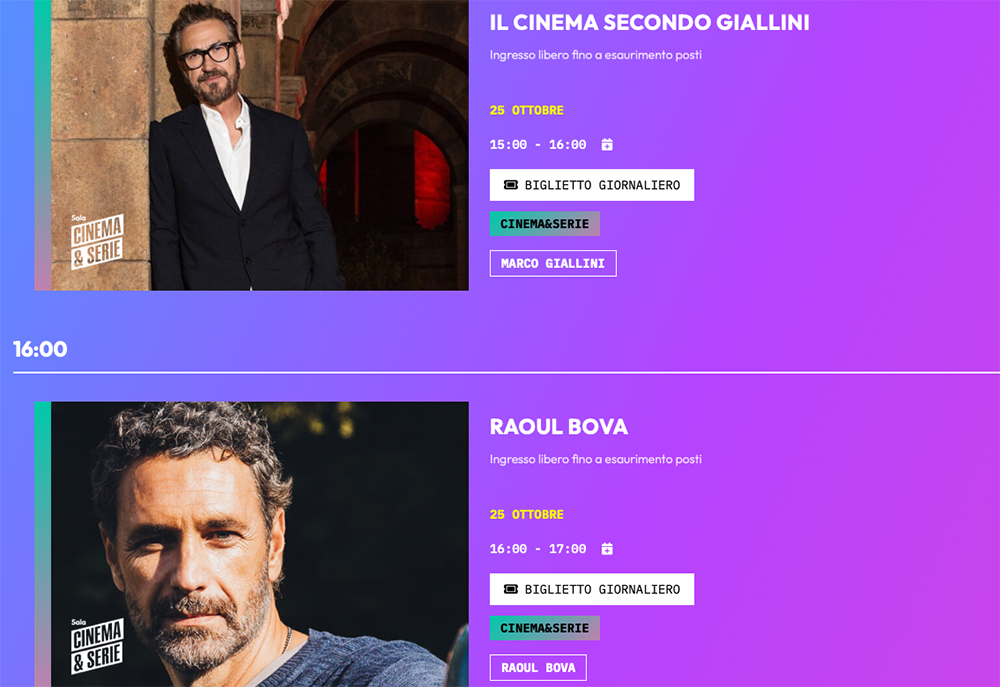Image resolution: width=1000 pixels, height=687 pixels.
Task: Select CINEMA&SERIE tag under Raoul Bova event
Action: click(544, 628)
